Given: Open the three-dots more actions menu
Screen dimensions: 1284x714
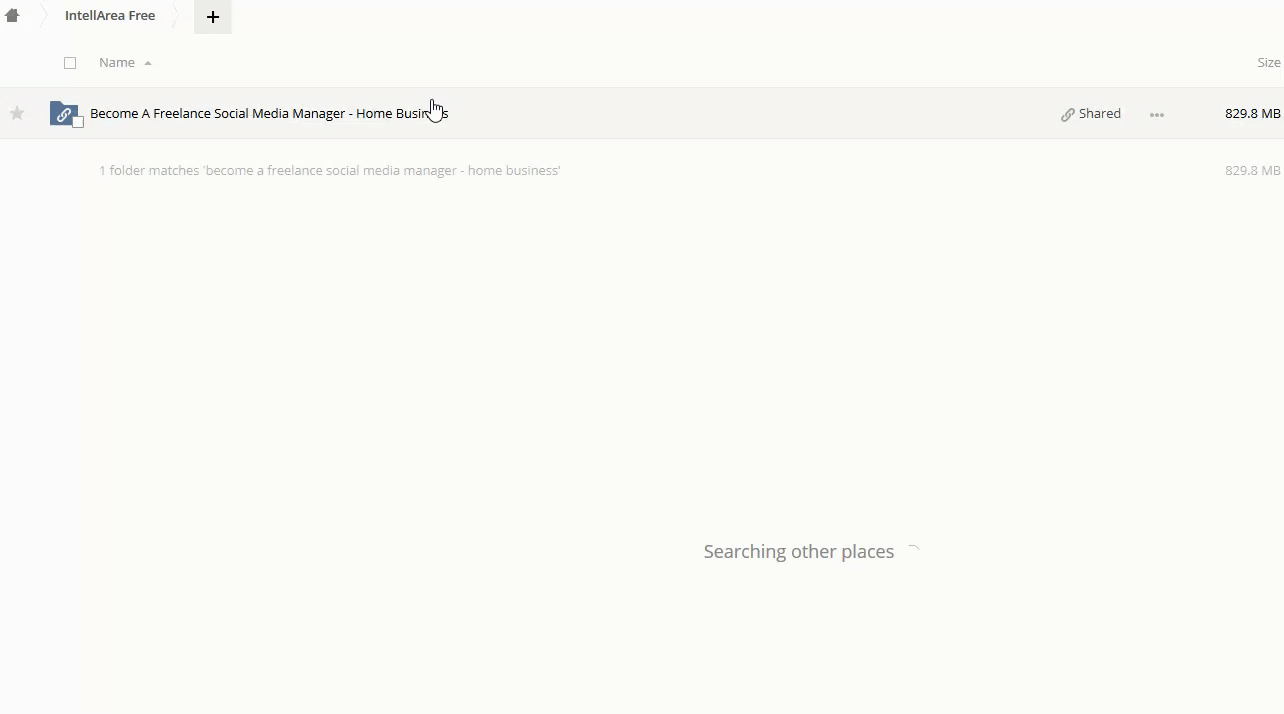Looking at the screenshot, I should pyautogui.click(x=1157, y=114).
